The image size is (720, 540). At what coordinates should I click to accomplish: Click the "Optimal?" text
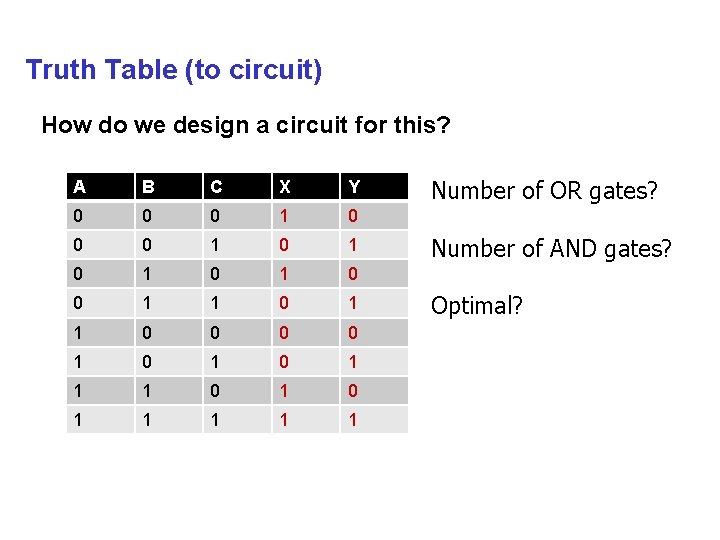click(x=476, y=305)
